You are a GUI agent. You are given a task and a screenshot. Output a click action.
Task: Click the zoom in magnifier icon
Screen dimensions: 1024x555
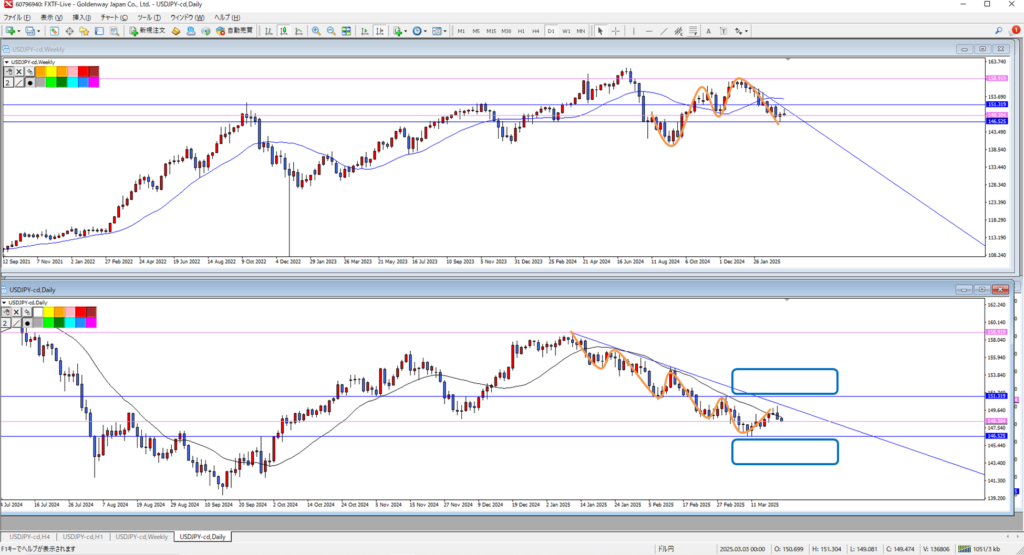[316, 31]
